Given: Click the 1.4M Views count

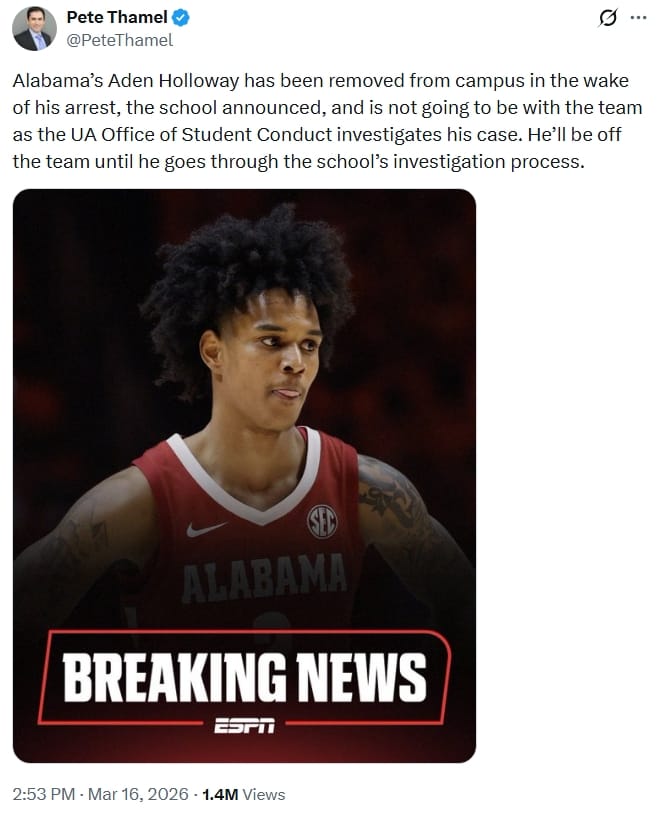Looking at the screenshot, I should click(243, 794).
